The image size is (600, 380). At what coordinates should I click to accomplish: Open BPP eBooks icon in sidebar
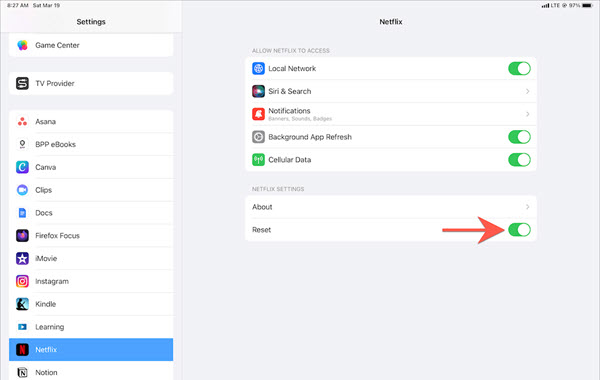click(22, 144)
